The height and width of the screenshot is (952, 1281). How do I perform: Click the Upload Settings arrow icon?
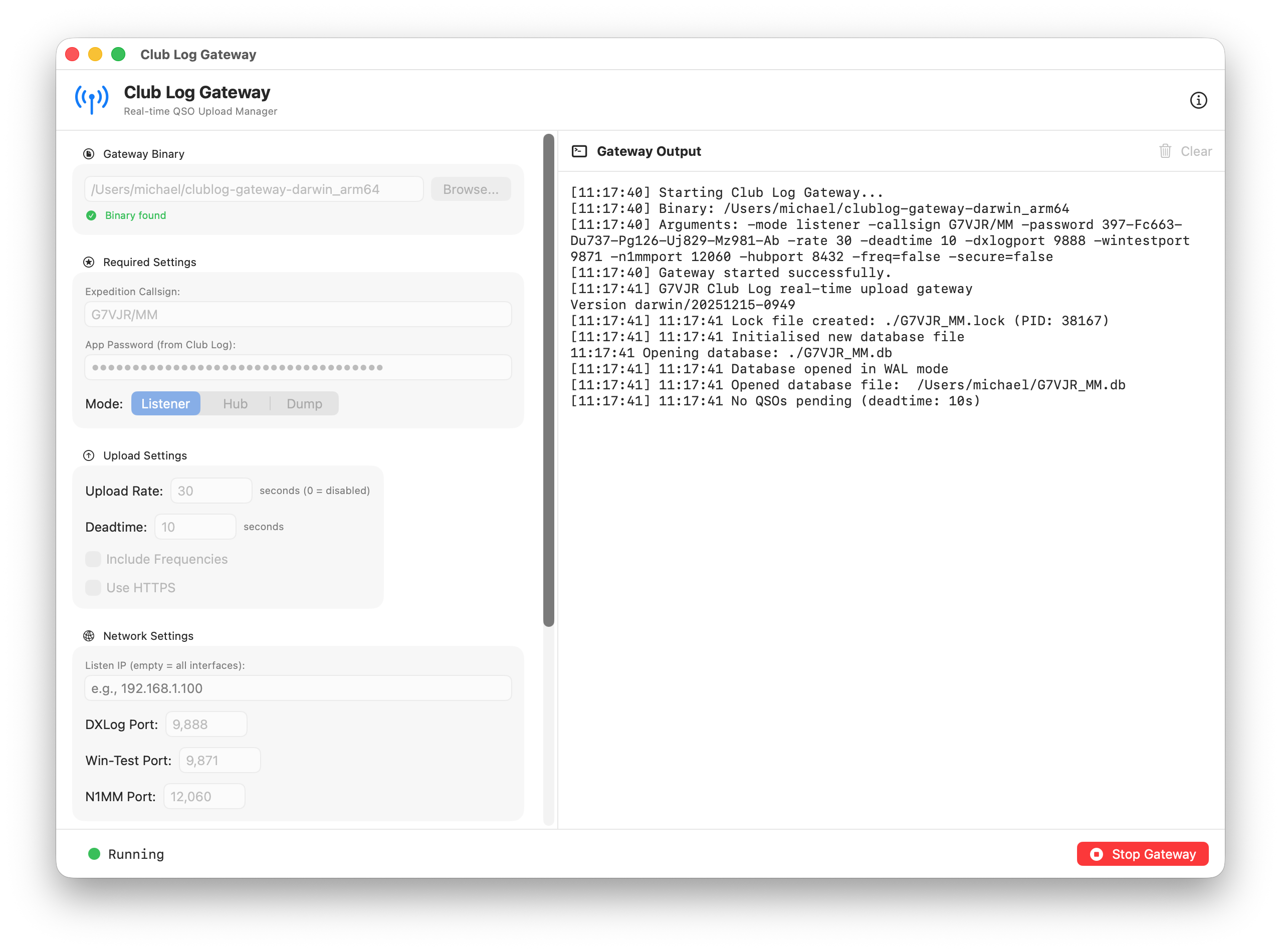[x=89, y=456]
